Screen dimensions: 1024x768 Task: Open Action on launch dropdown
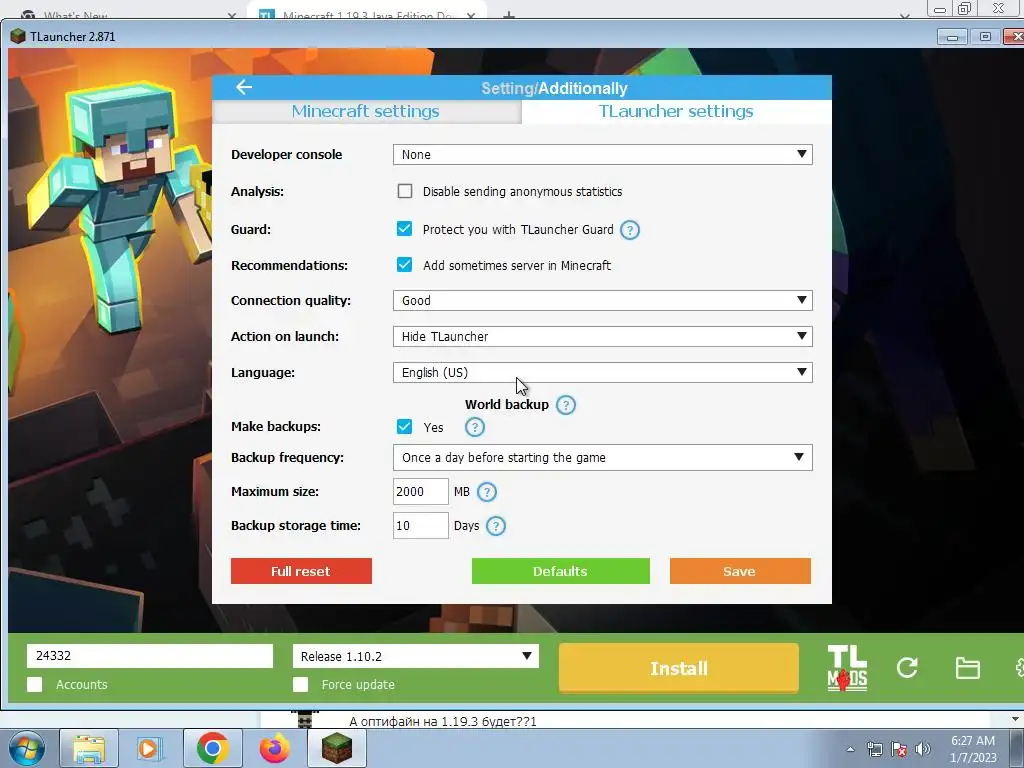coord(602,336)
